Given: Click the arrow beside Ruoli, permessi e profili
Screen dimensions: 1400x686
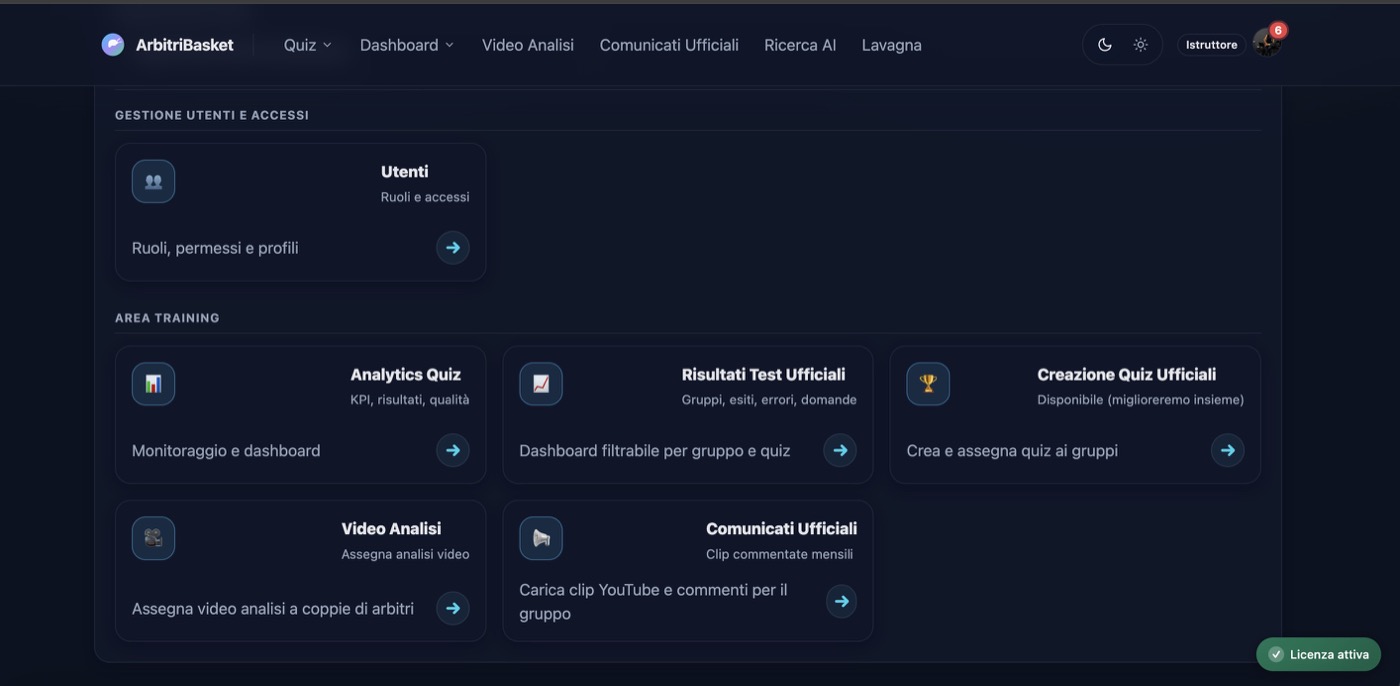Looking at the screenshot, I should click(453, 247).
